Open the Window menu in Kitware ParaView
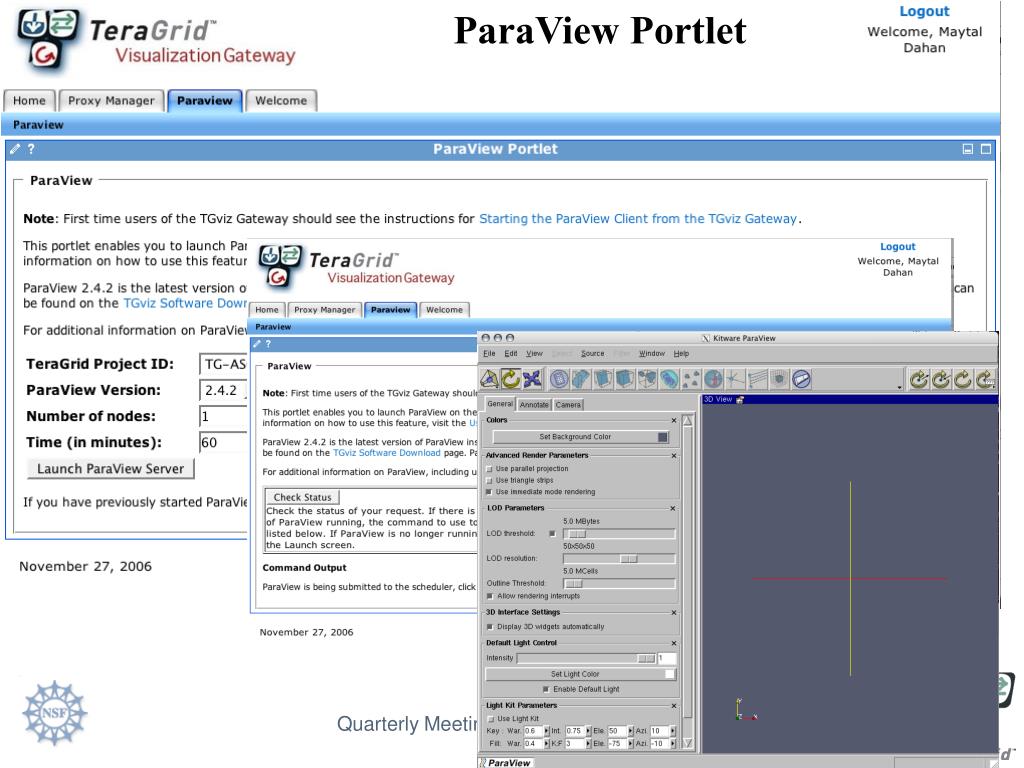Viewport: 1024px width, 768px height. point(652,353)
